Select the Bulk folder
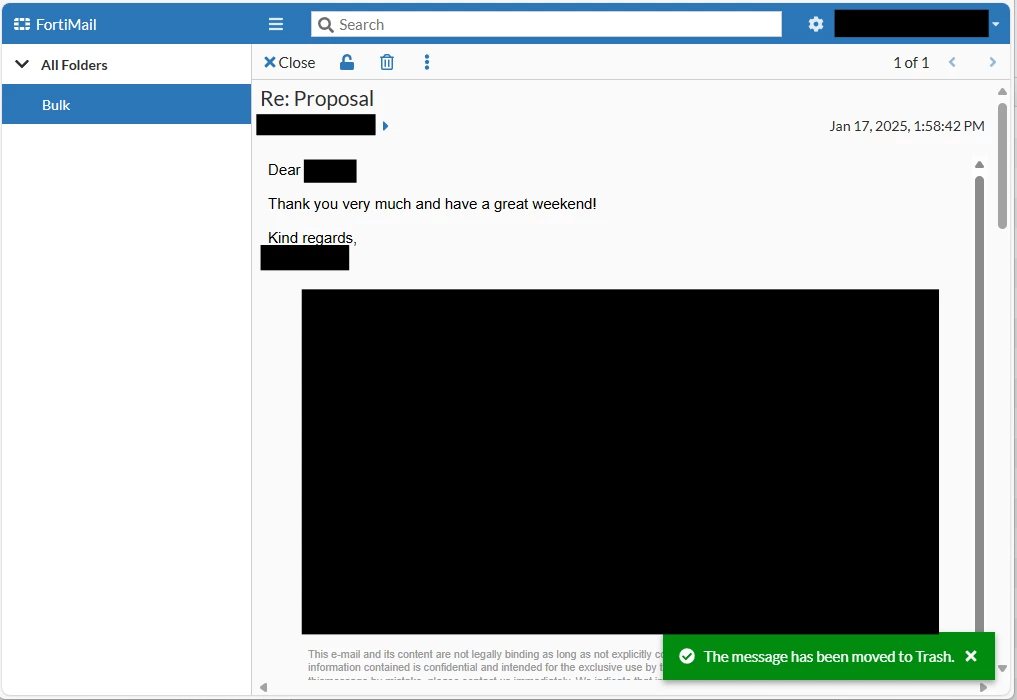The image size is (1017, 700). (126, 104)
